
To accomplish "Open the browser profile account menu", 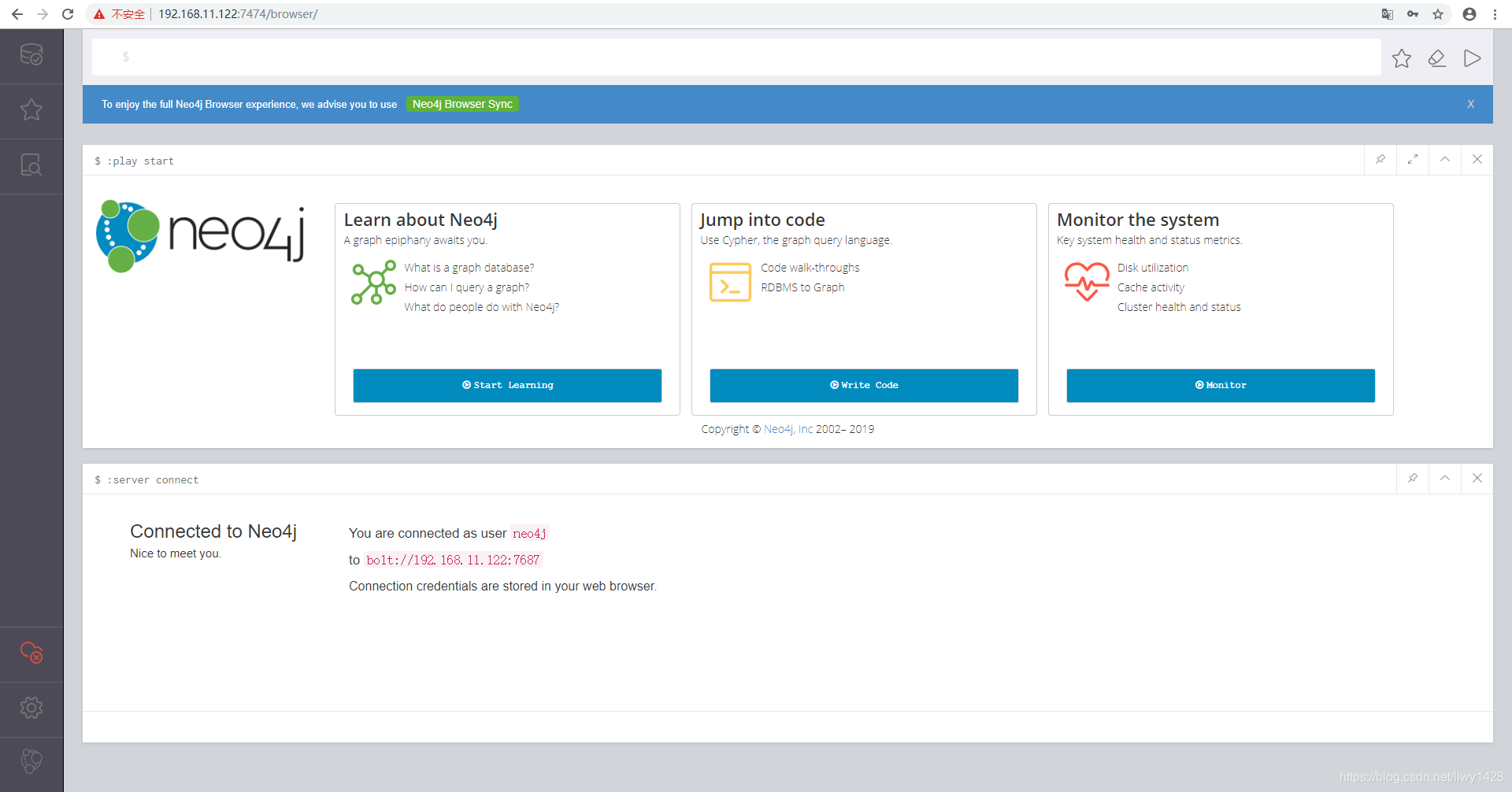I will pyautogui.click(x=1469, y=14).
